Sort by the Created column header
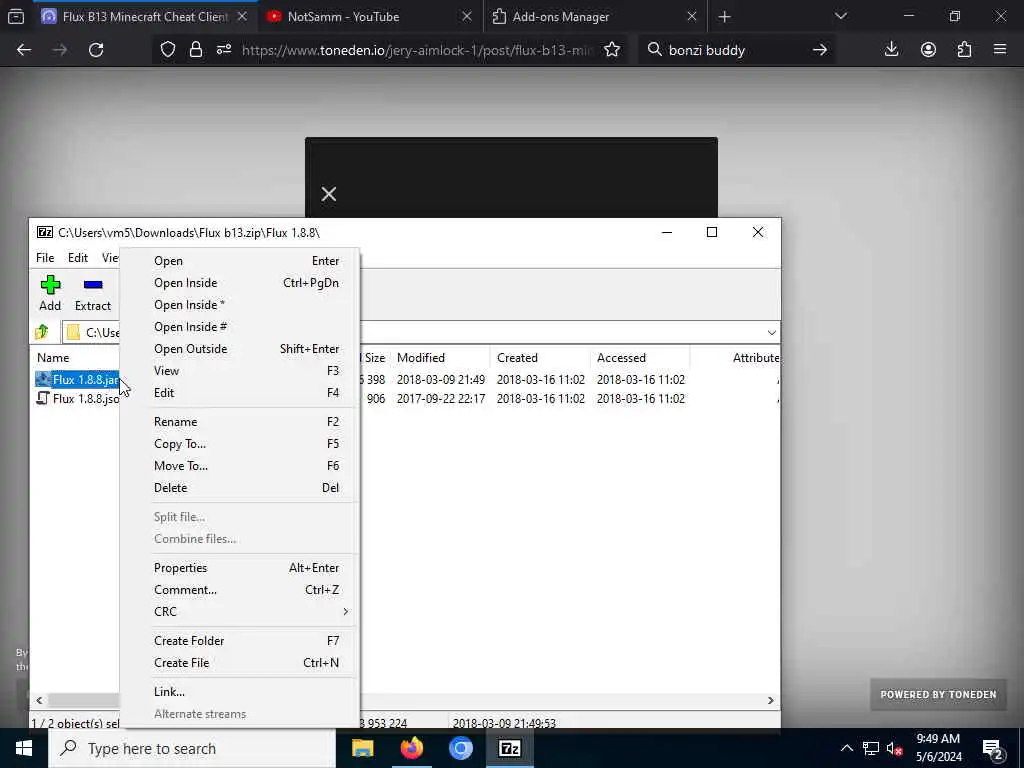The height and width of the screenshot is (768, 1024). (540, 358)
